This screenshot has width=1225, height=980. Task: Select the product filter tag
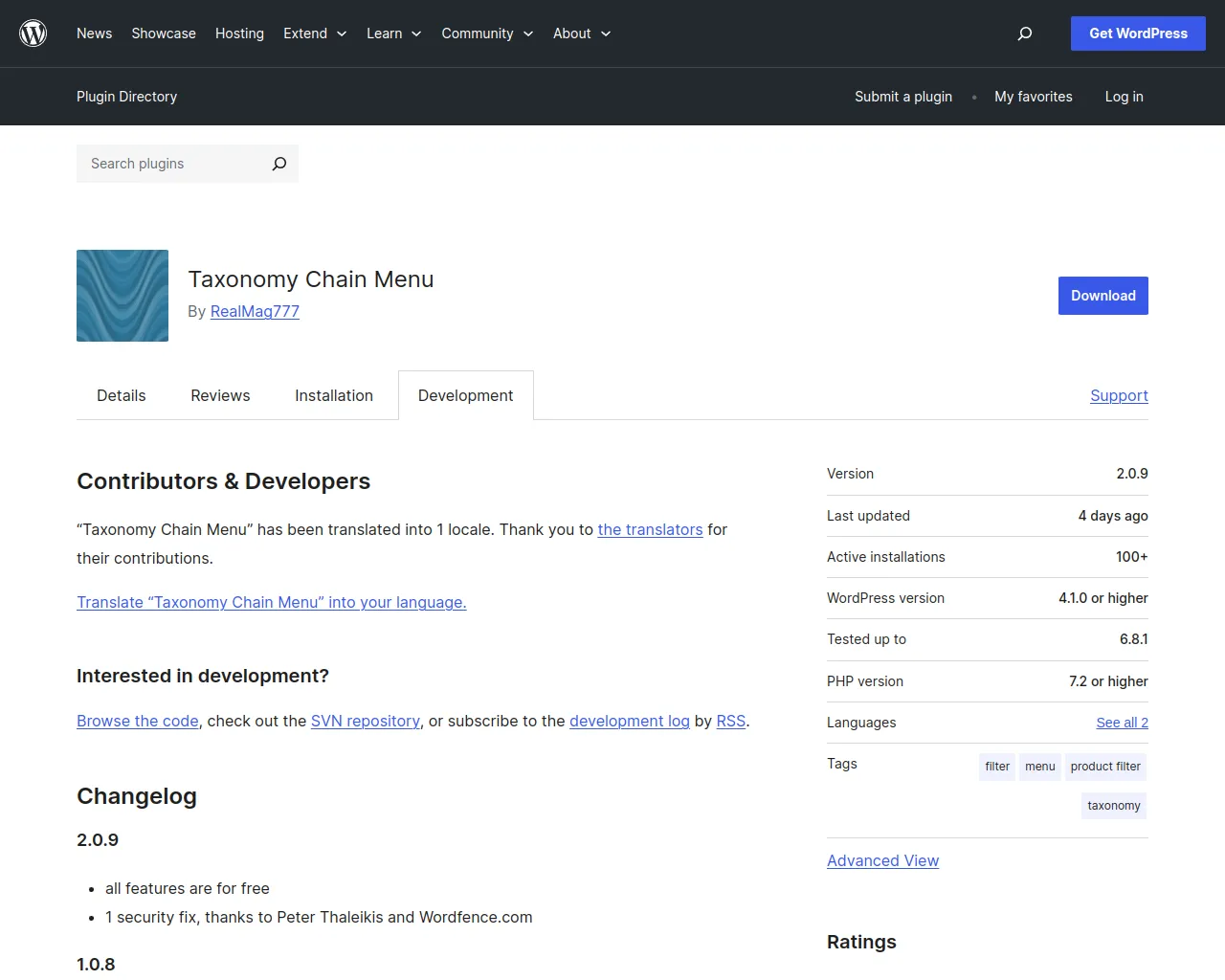tap(1105, 767)
